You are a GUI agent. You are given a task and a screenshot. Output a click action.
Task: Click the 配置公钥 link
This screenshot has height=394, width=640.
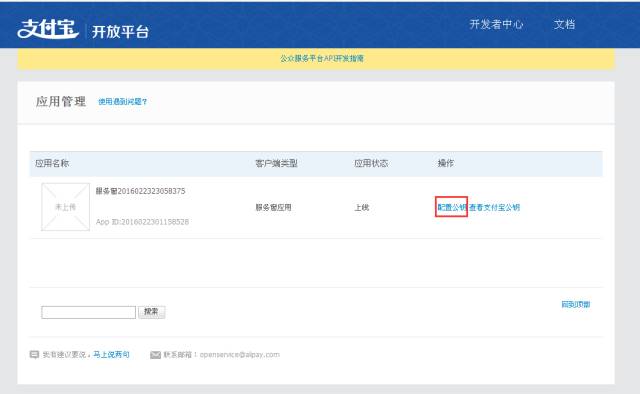[x=451, y=207]
